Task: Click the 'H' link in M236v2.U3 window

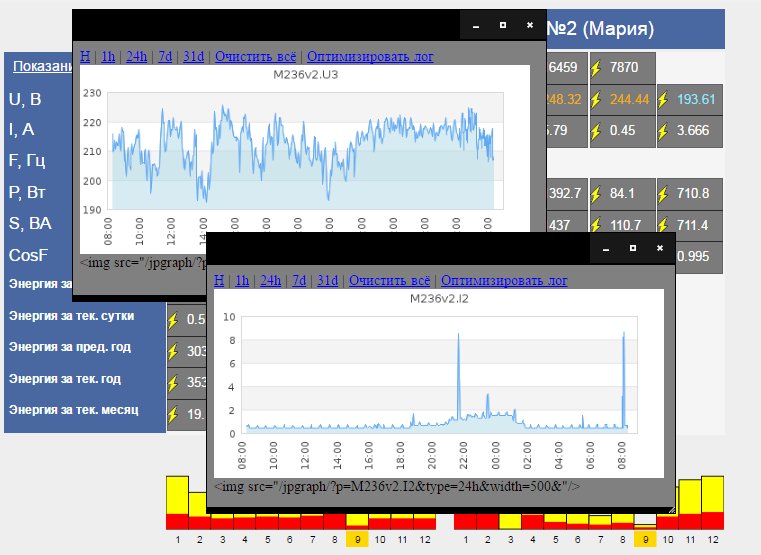Action: tap(85, 56)
